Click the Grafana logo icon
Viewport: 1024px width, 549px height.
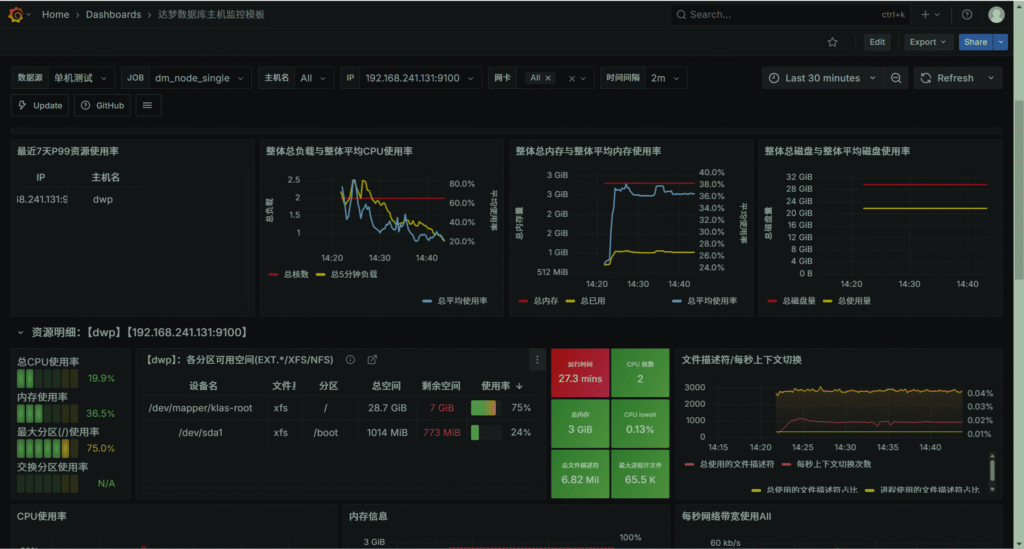16,15
